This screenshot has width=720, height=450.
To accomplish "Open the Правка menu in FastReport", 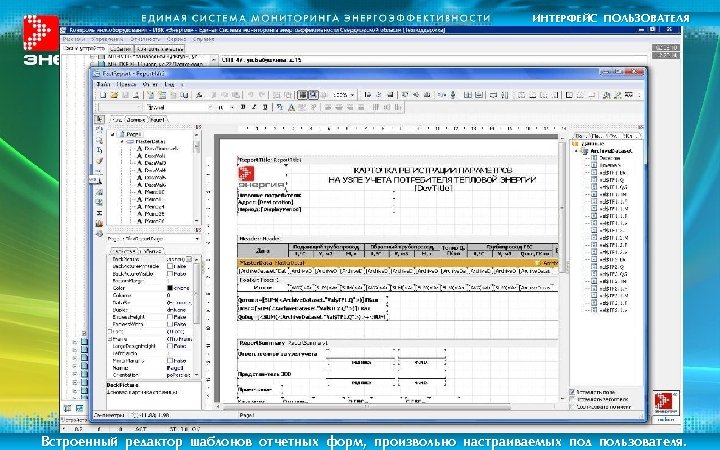I will 125,84.
